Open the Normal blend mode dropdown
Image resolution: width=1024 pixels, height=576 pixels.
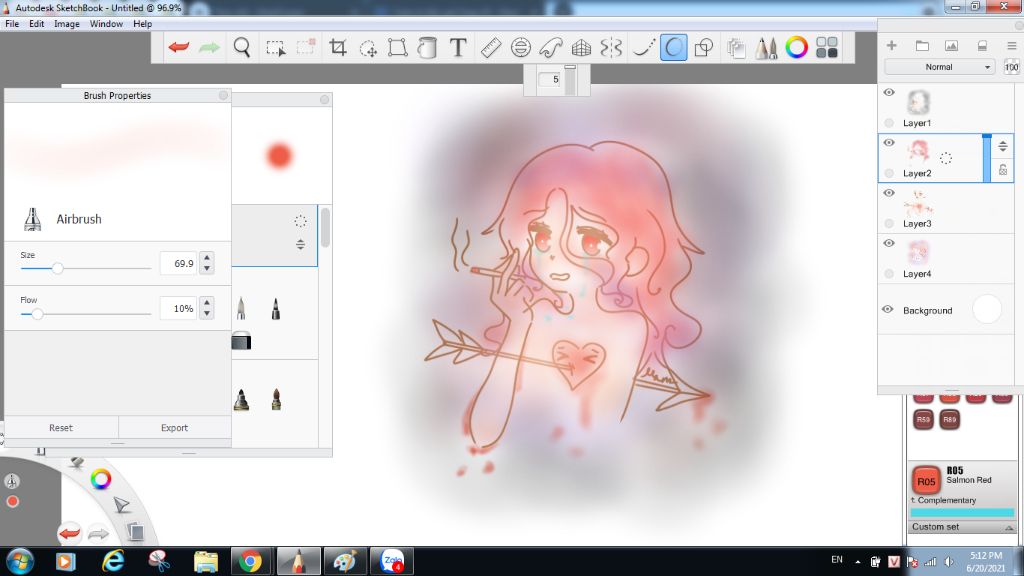tap(940, 67)
